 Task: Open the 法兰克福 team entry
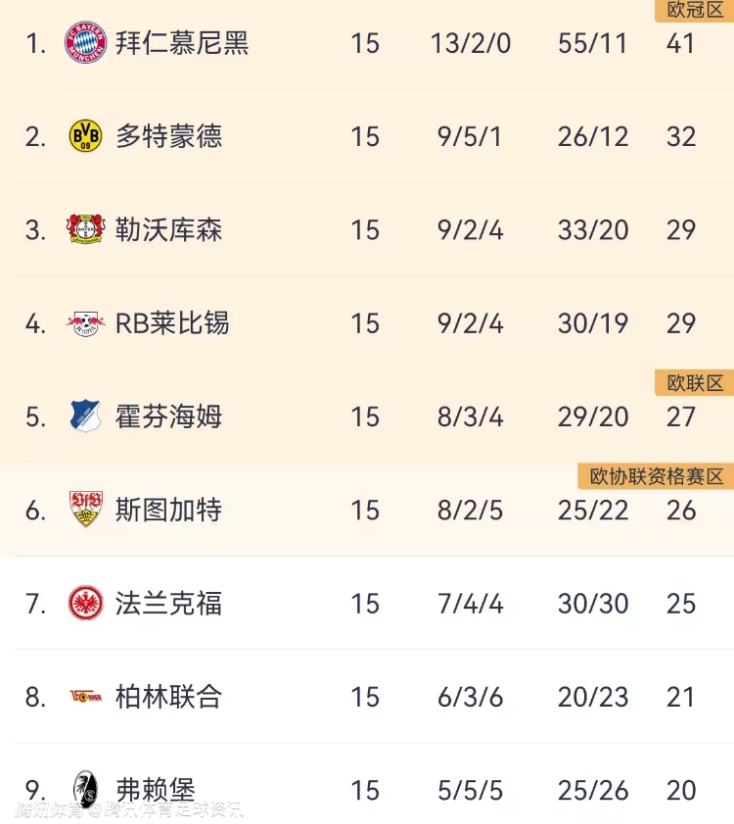click(169, 603)
